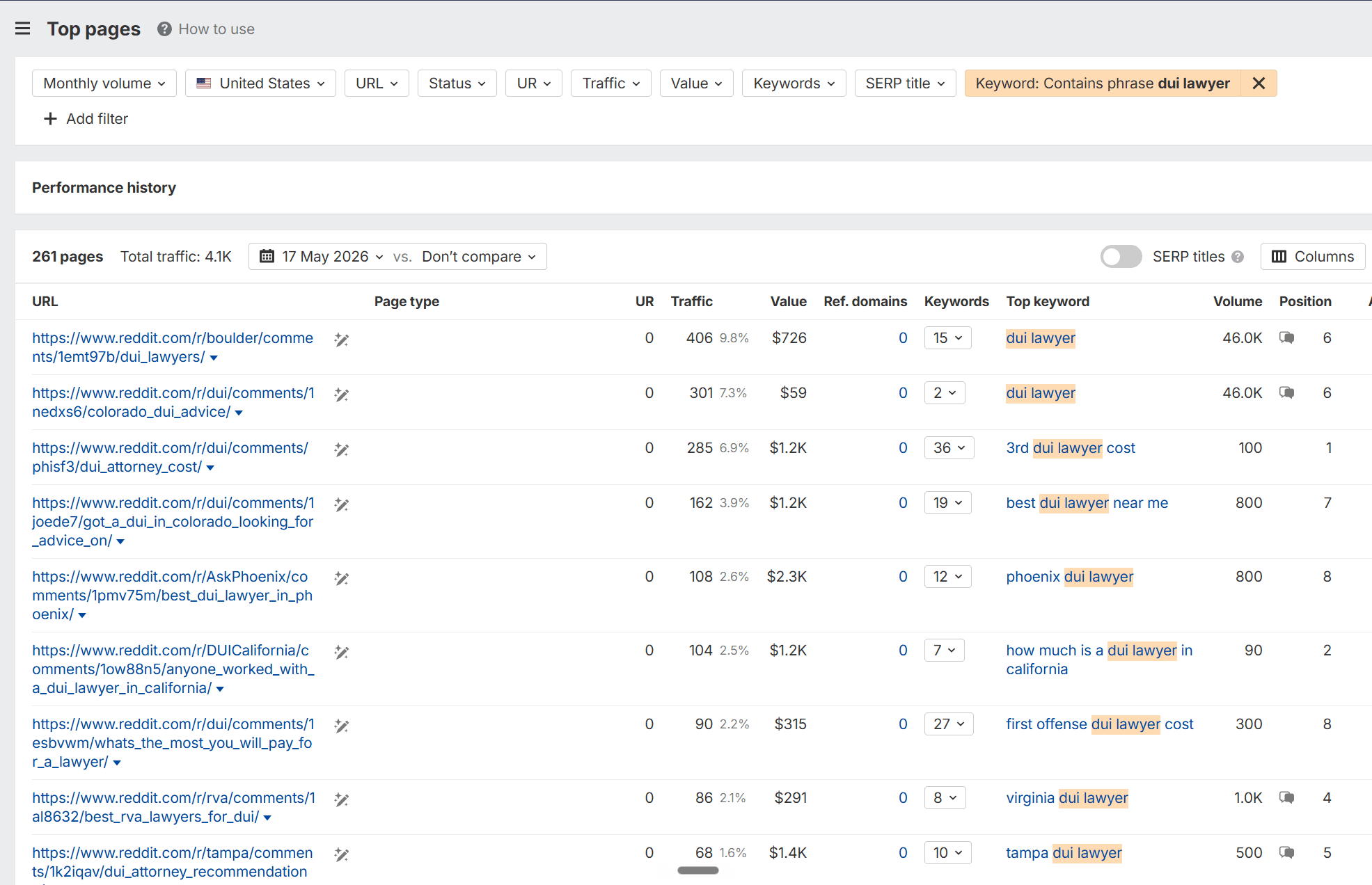Open the United States country dropdown
Viewport: 1372px width, 885px height.
pos(260,83)
